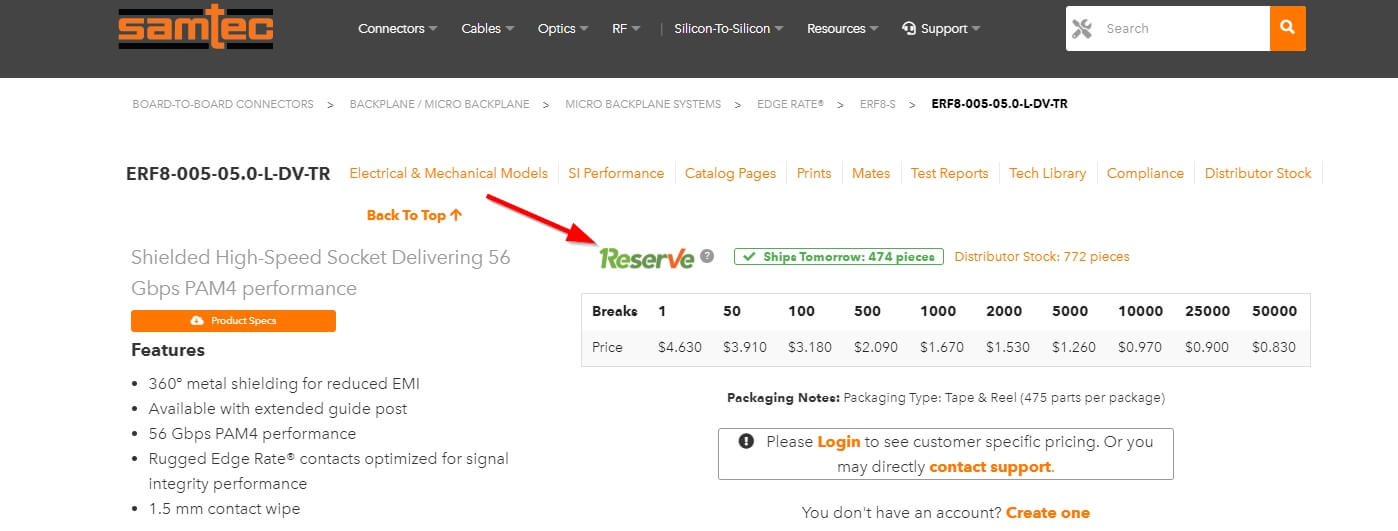Image resolution: width=1398 pixels, height=531 pixels.
Task: Click the ERF8-005-05.0-L-DV-TR part number heading
Action: (228, 174)
